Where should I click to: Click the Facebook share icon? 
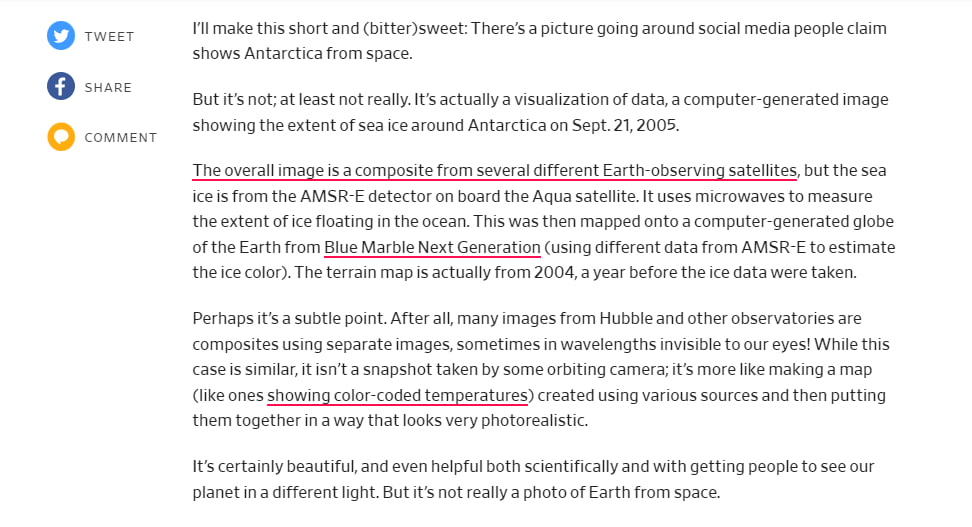point(61,86)
